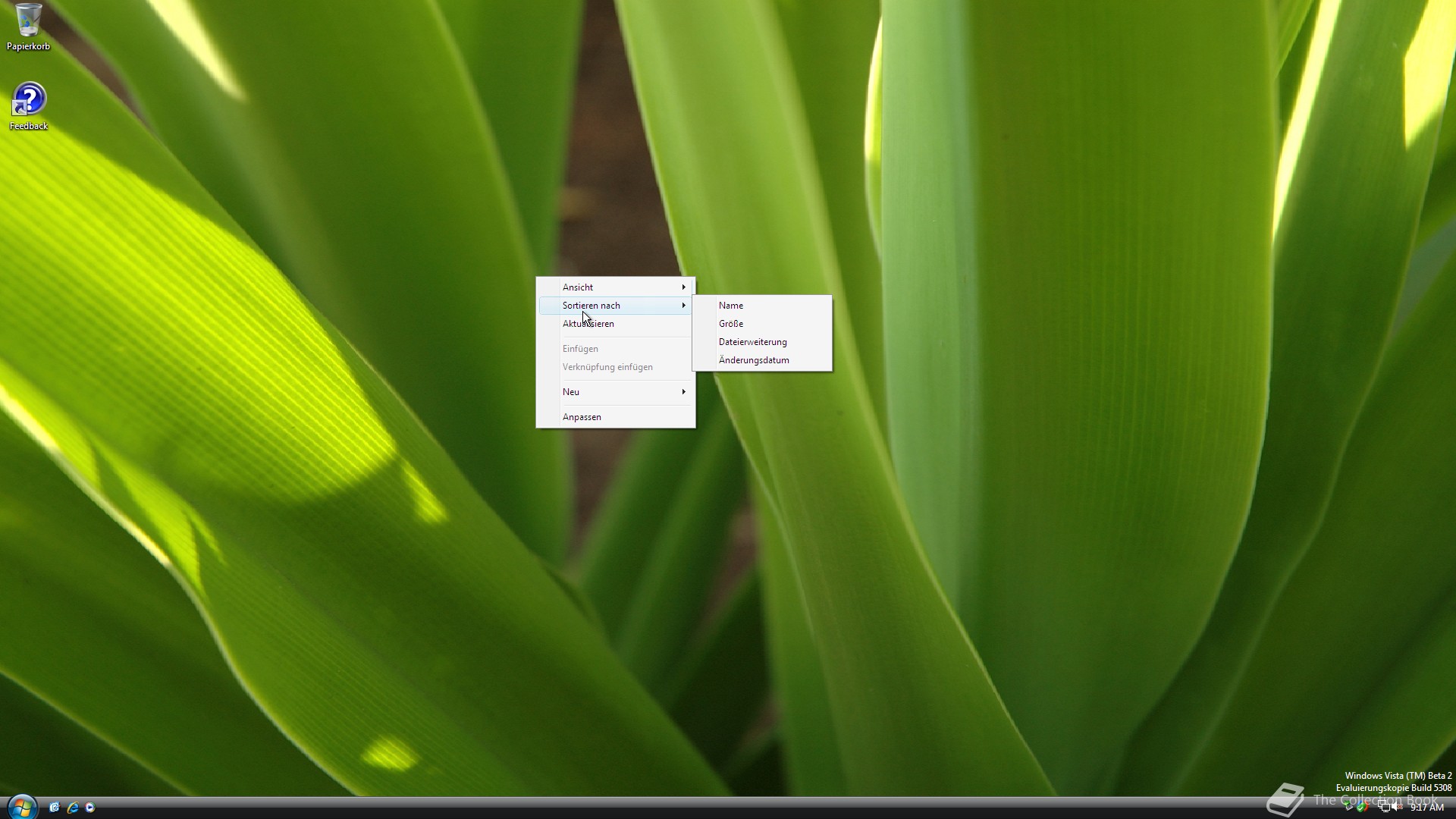Image resolution: width=1456 pixels, height=819 pixels.
Task: Click greyed-out Verknüpfung einfügen menu entry
Action: (x=616, y=367)
